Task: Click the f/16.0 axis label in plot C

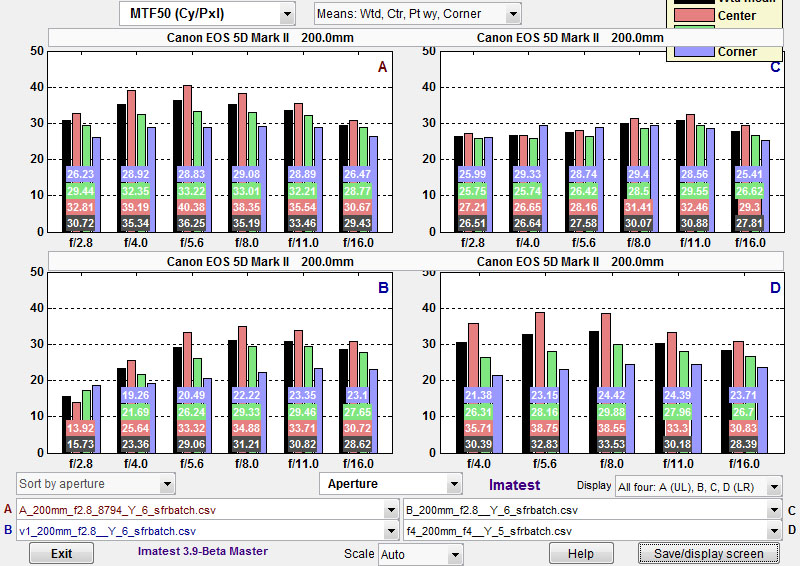Action: click(750, 243)
